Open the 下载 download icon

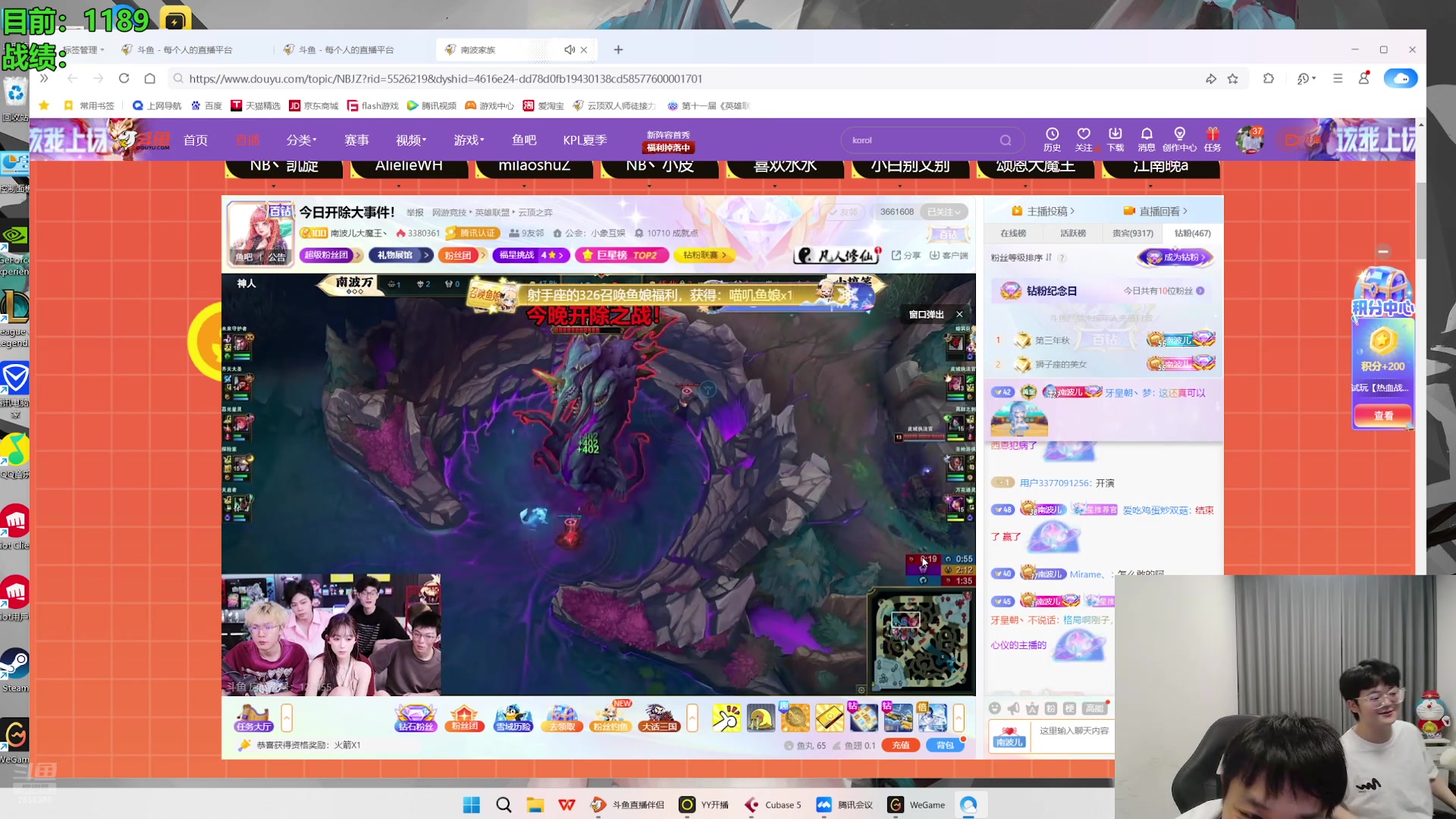[x=1116, y=139]
